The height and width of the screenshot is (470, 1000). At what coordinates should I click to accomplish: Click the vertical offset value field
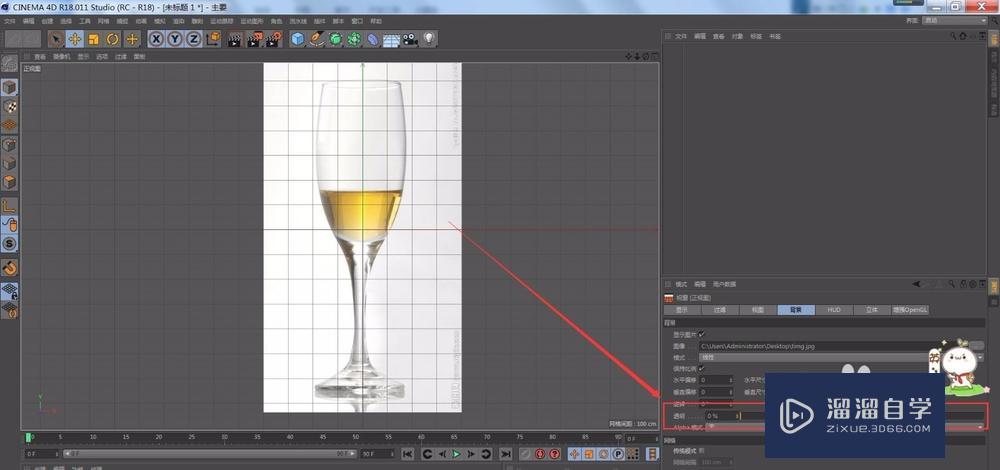[716, 392]
